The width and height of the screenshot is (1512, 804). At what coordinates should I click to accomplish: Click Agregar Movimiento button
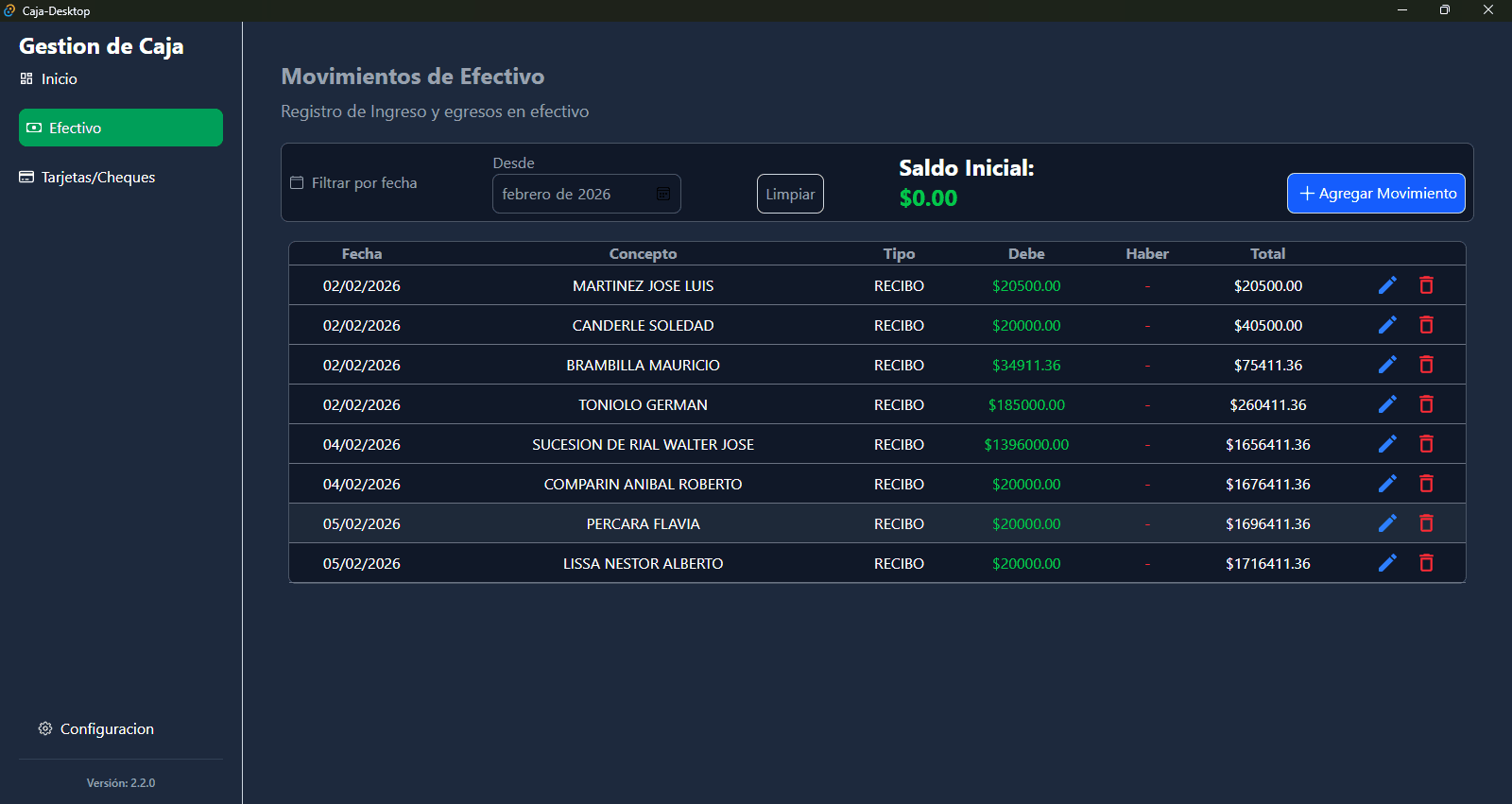click(x=1376, y=193)
